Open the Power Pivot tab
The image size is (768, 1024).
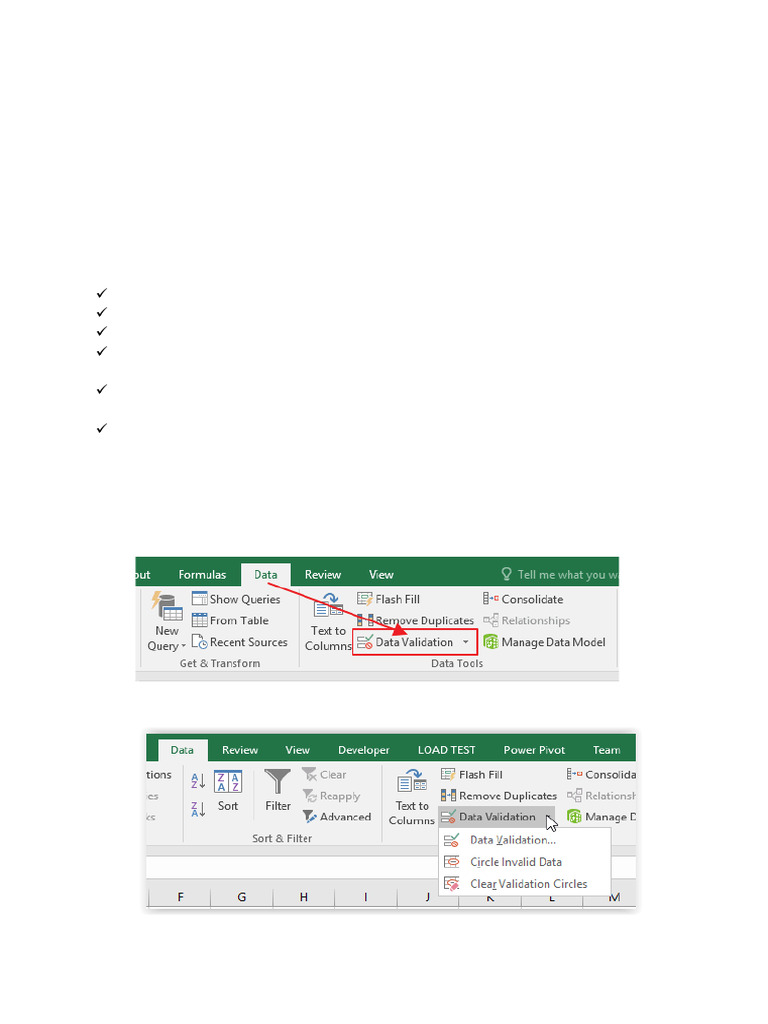click(x=534, y=750)
